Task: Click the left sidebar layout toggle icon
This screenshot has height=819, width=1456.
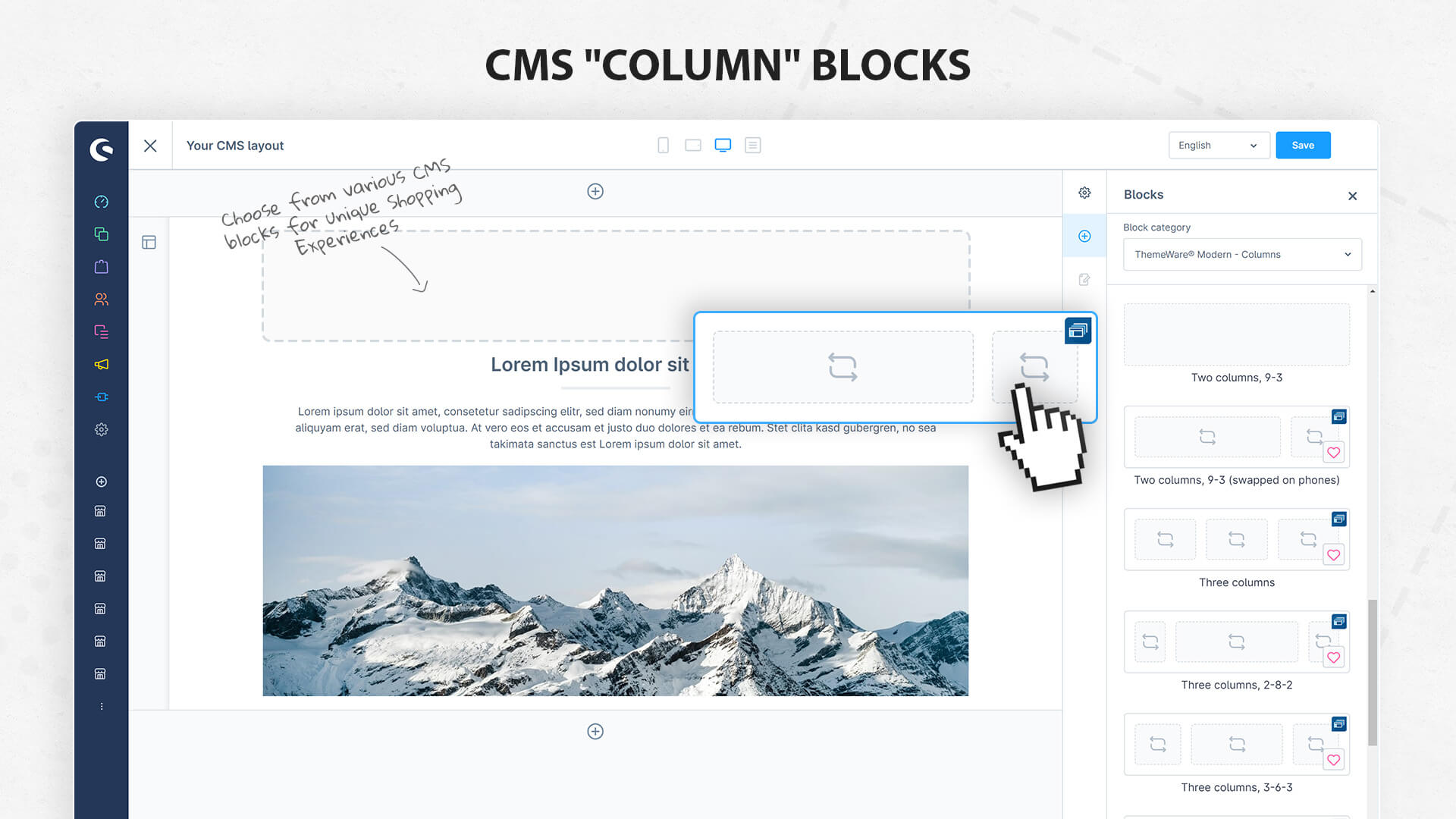Action: click(x=149, y=241)
